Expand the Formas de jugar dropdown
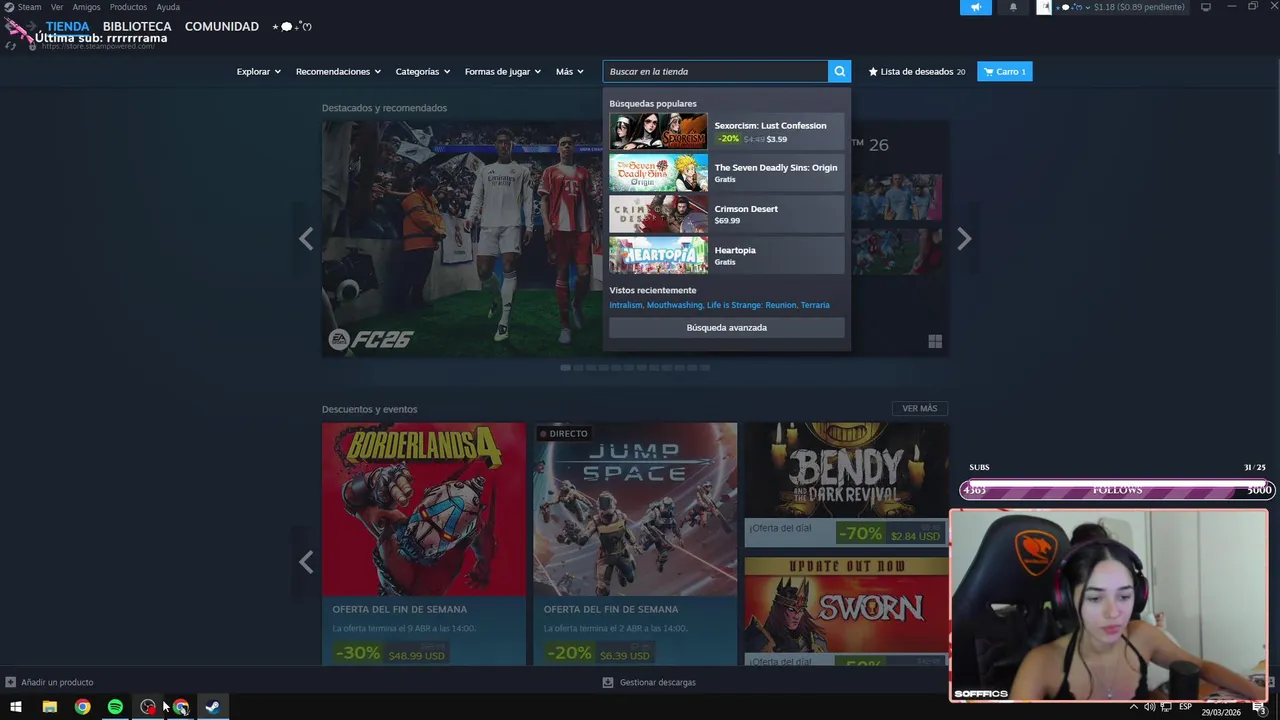This screenshot has height=720, width=1280. (503, 72)
